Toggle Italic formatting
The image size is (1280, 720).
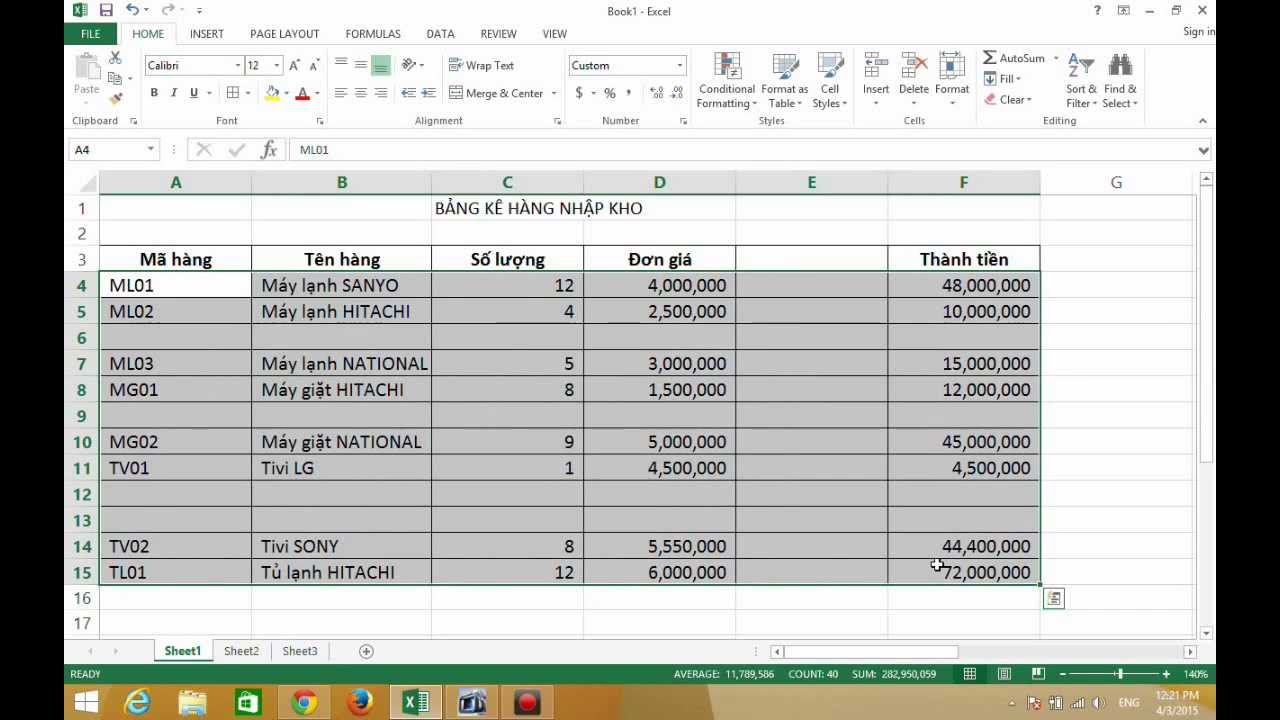click(x=174, y=93)
